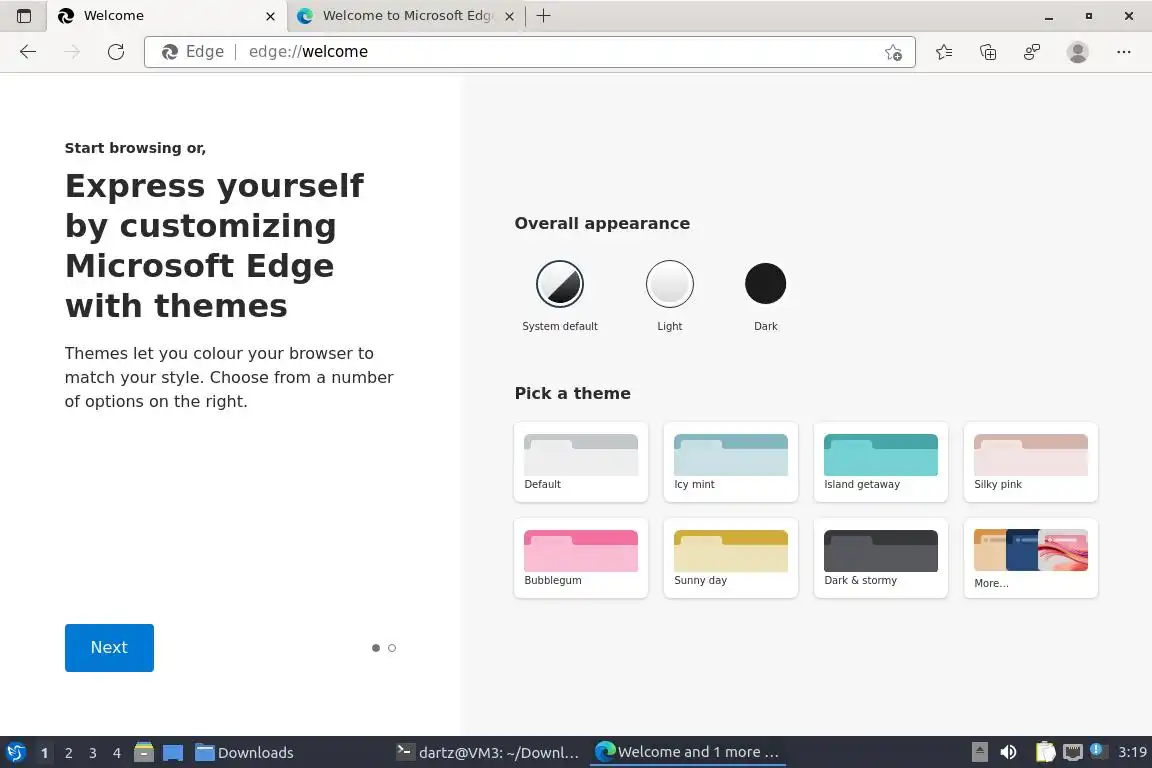This screenshot has width=1152, height=768.
Task: Go back with the Back arrow
Action: 28,51
